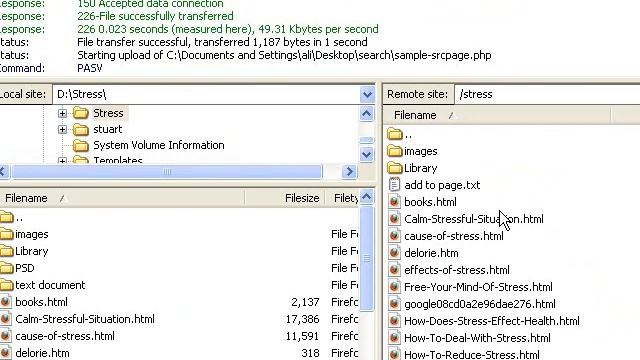Click local delorie.htm file icon
The height and width of the screenshot is (360, 640).
tap(6, 353)
